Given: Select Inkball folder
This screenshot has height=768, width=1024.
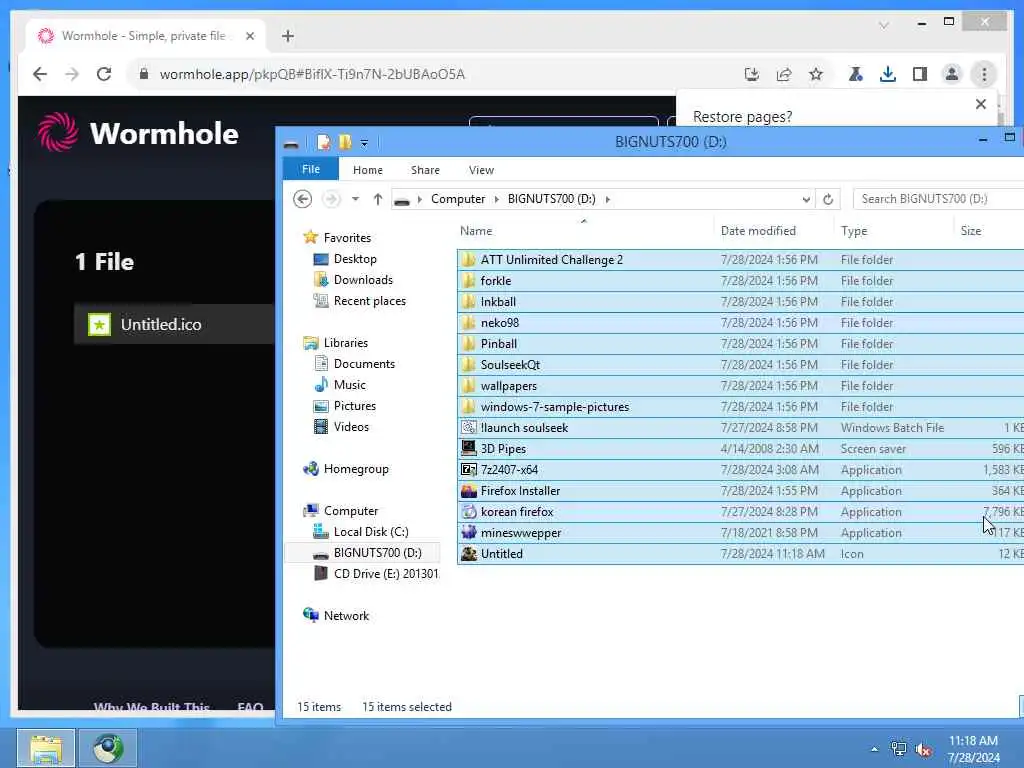Looking at the screenshot, I should (498, 302).
